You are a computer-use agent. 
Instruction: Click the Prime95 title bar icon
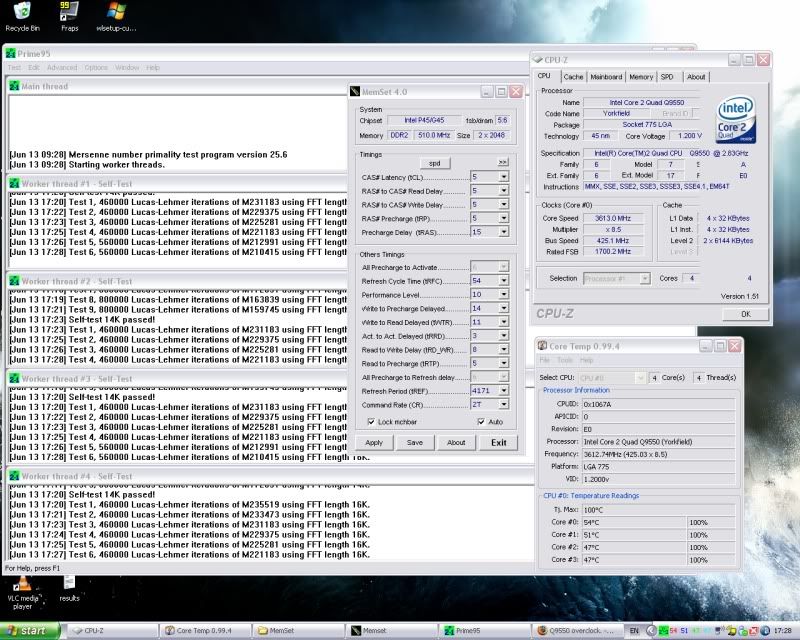10,54
